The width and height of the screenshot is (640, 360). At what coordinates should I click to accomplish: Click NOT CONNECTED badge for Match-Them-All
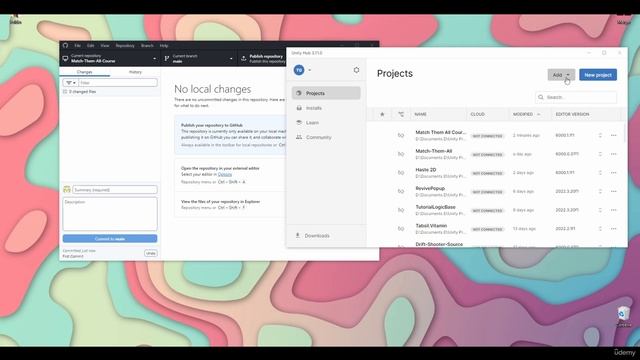click(487, 155)
